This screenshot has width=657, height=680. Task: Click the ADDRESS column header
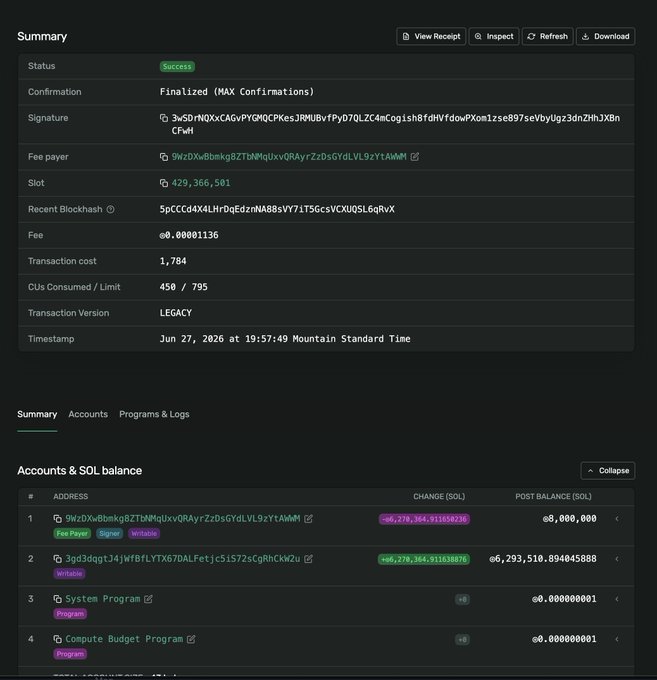(x=71, y=497)
